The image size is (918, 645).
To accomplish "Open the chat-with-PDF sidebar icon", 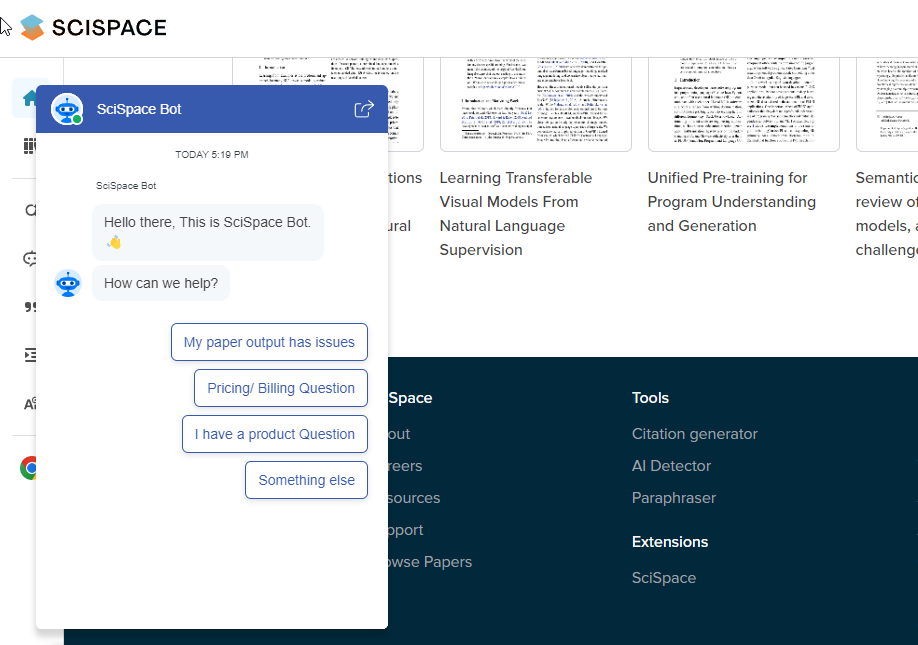I will click(x=30, y=258).
